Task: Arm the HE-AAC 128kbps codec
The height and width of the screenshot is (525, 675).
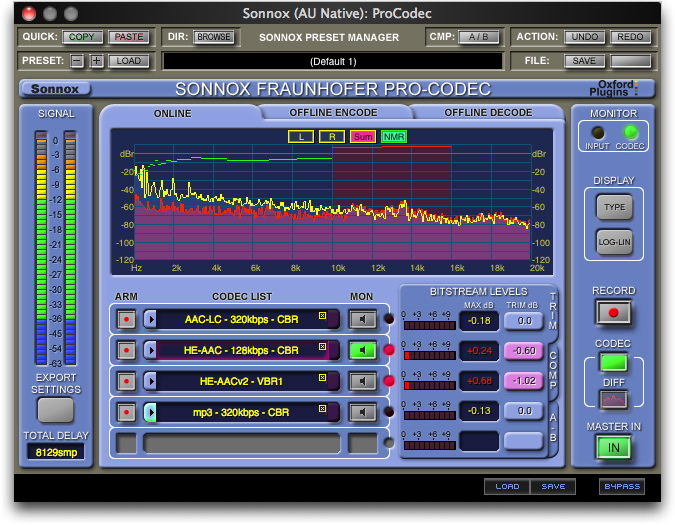Action: [126, 350]
